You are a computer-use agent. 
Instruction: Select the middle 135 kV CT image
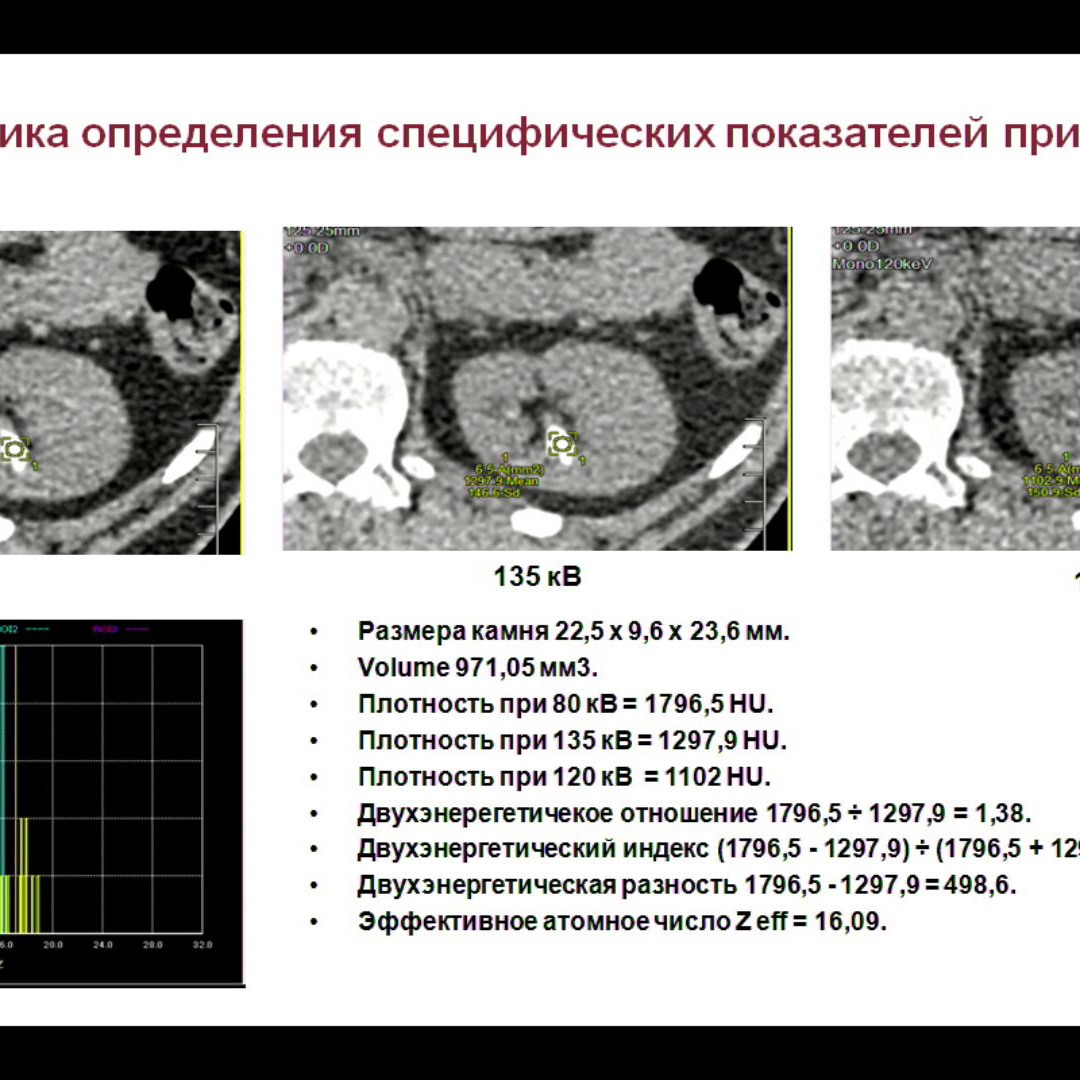[536, 390]
